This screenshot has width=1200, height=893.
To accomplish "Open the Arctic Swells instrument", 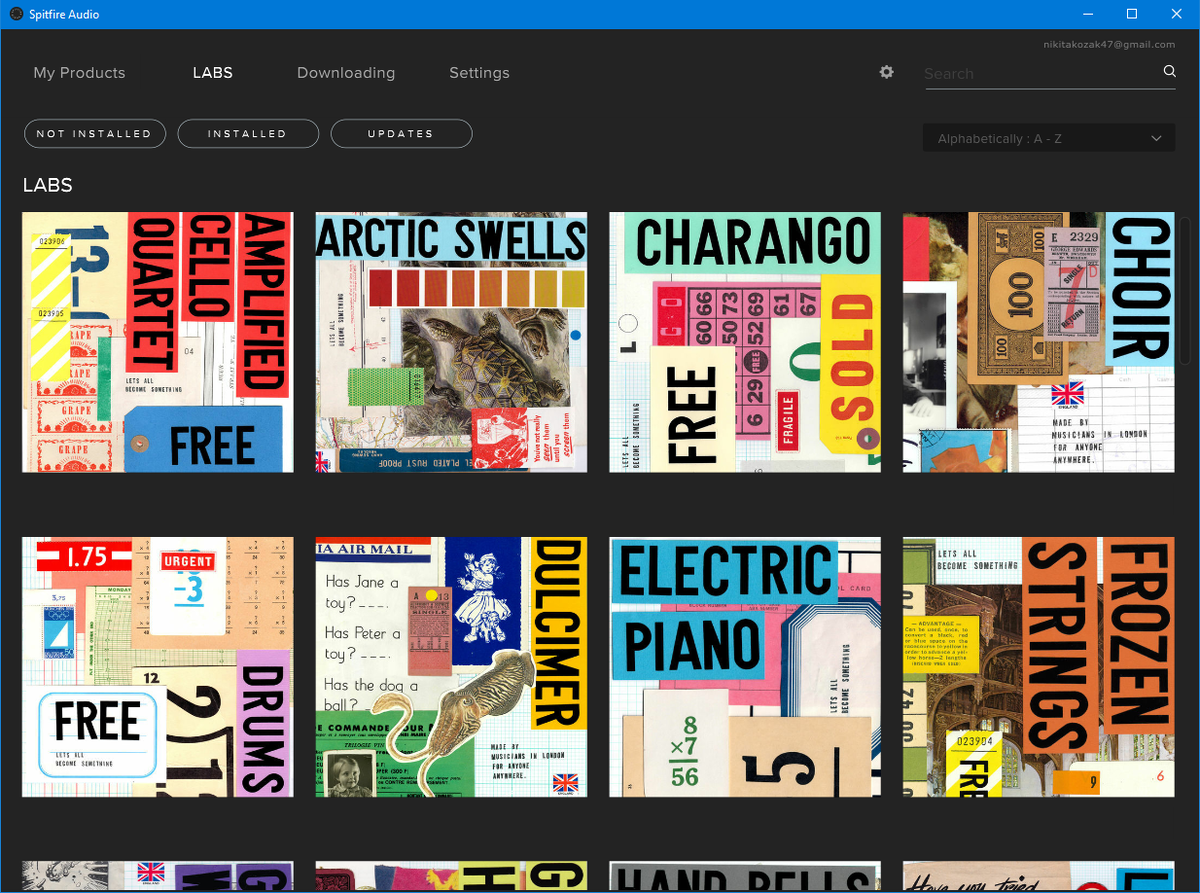I will (x=451, y=342).
